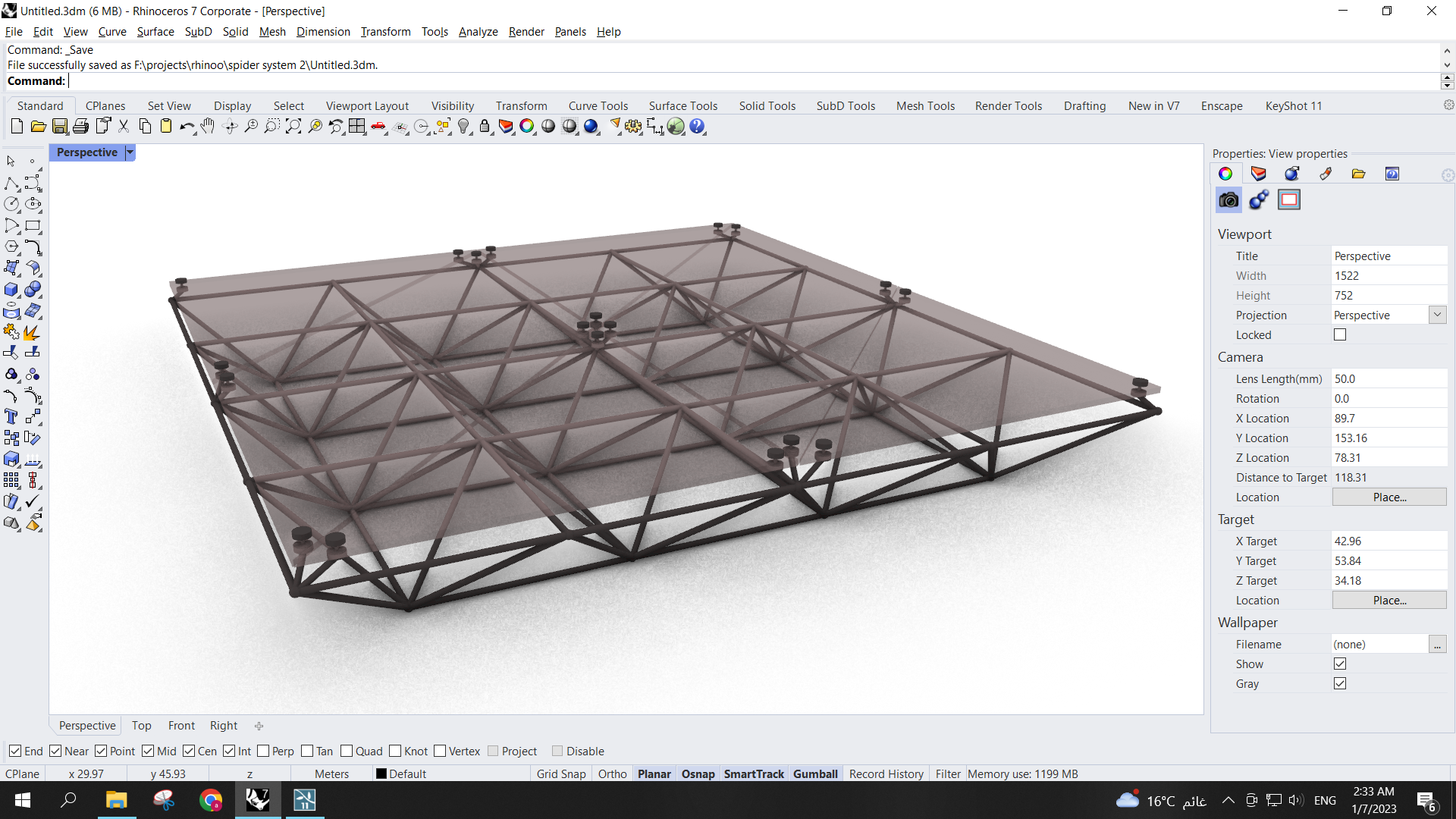Image resolution: width=1456 pixels, height=819 pixels.
Task: Click the Undo arrow icon
Action: tap(186, 127)
